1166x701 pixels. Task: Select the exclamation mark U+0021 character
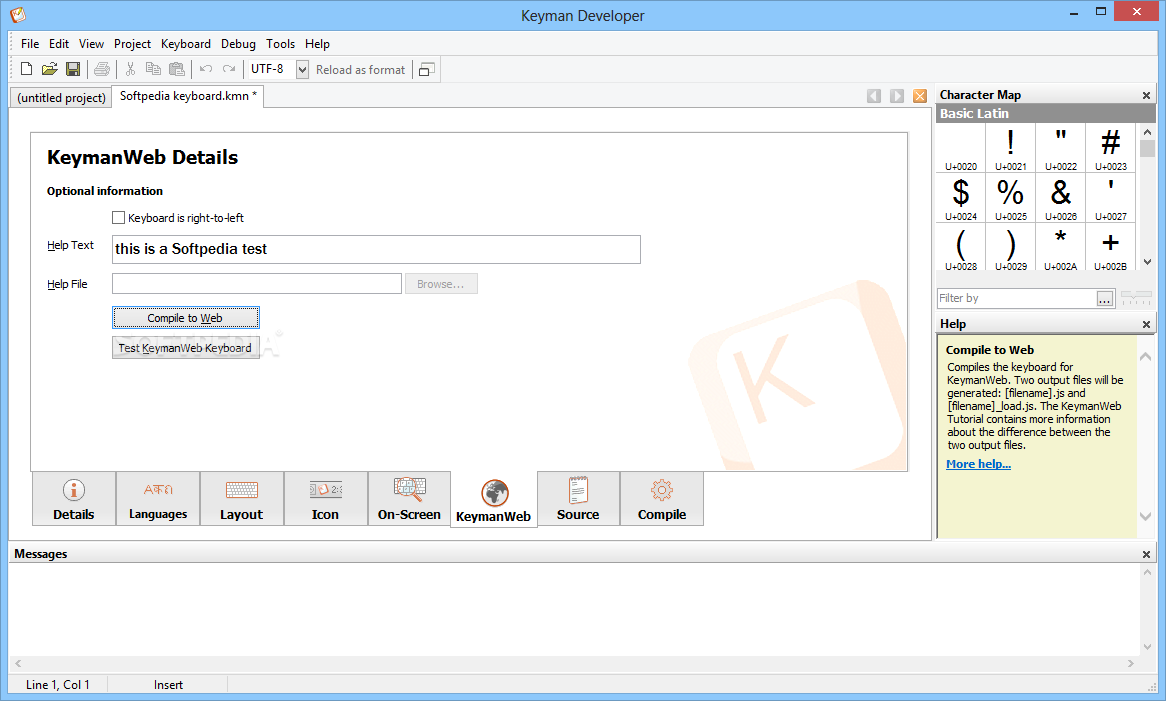[x=1011, y=148]
